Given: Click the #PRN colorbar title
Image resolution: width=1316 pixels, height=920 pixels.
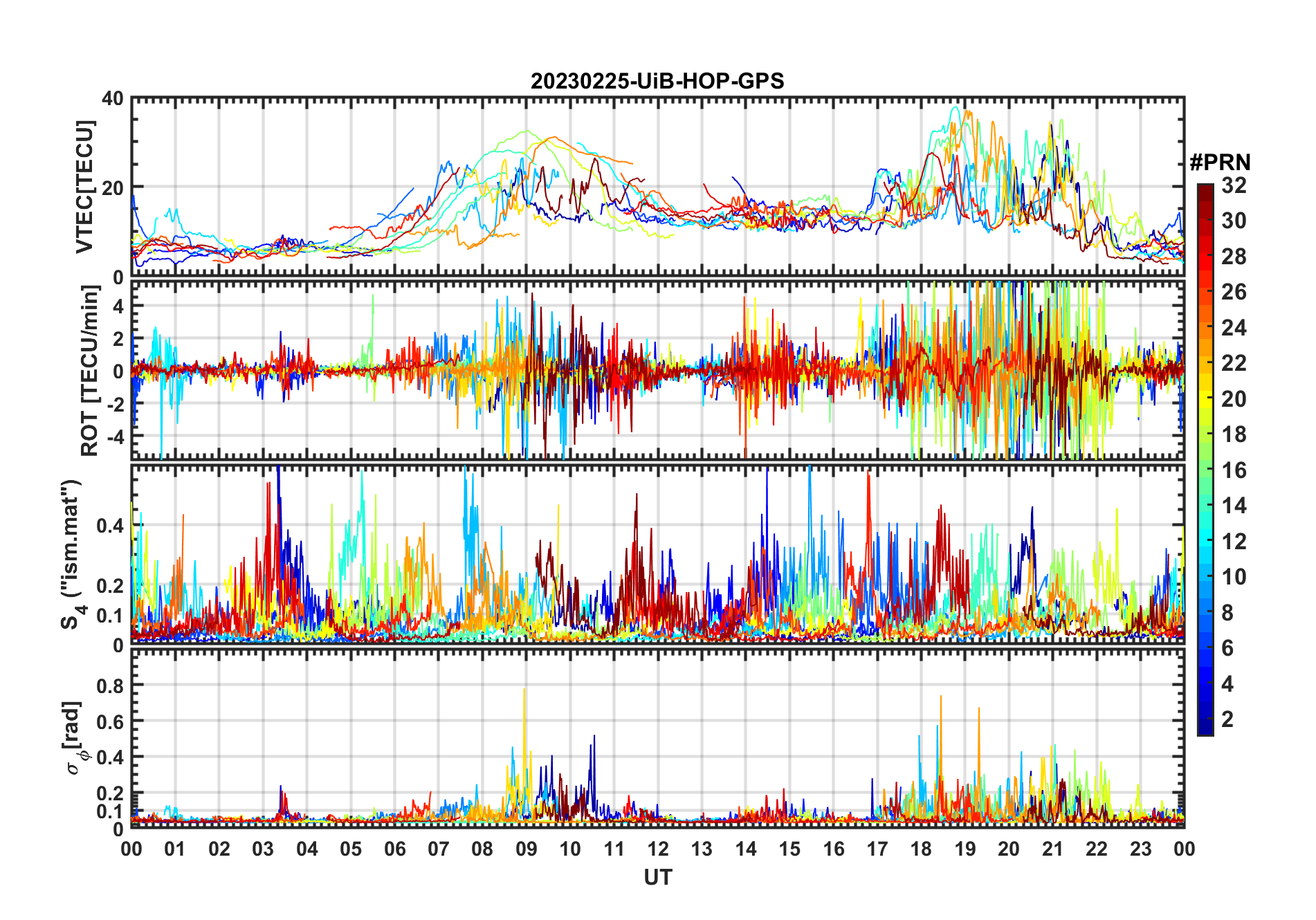Looking at the screenshot, I should [1220, 163].
